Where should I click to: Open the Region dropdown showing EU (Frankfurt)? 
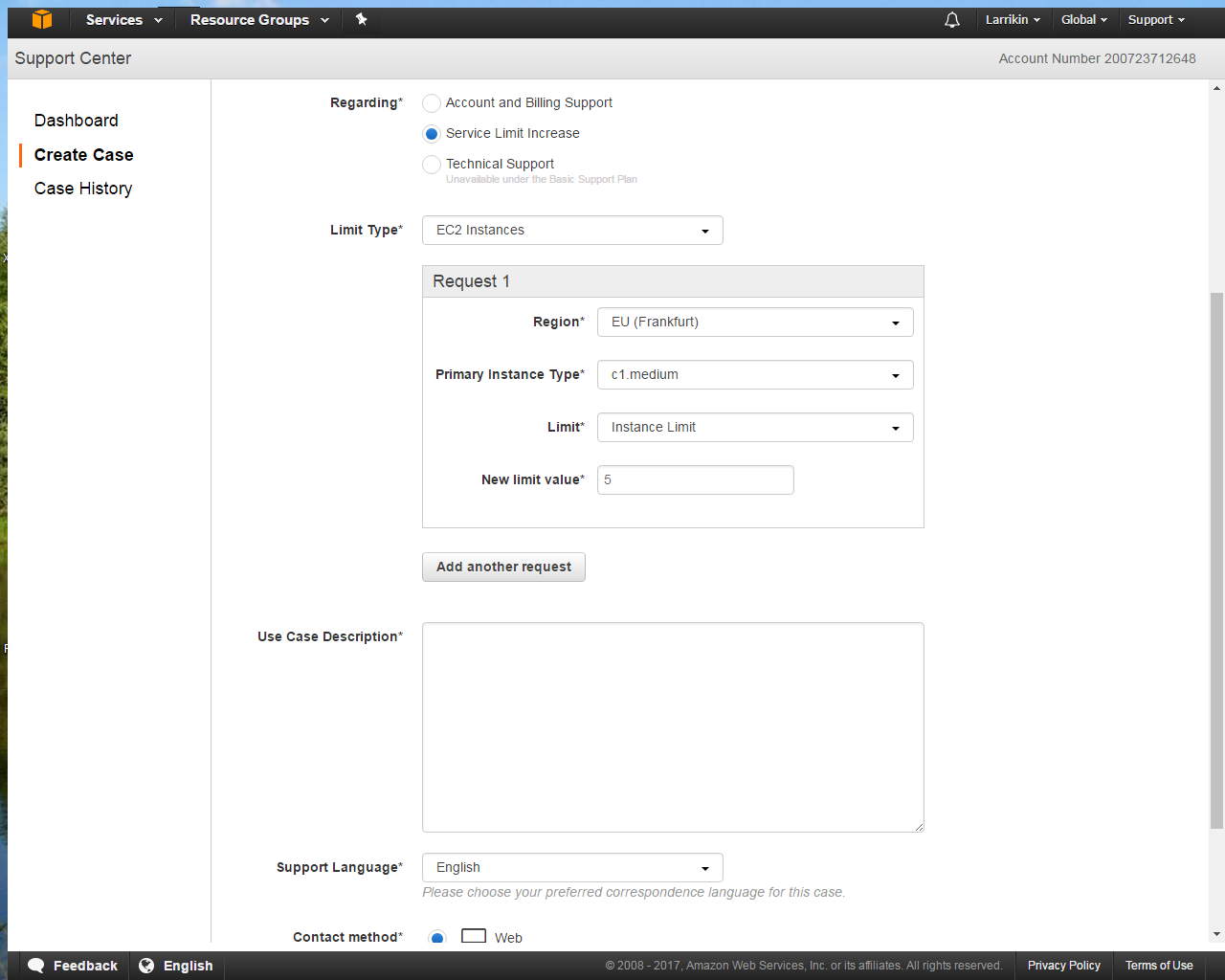coord(755,323)
